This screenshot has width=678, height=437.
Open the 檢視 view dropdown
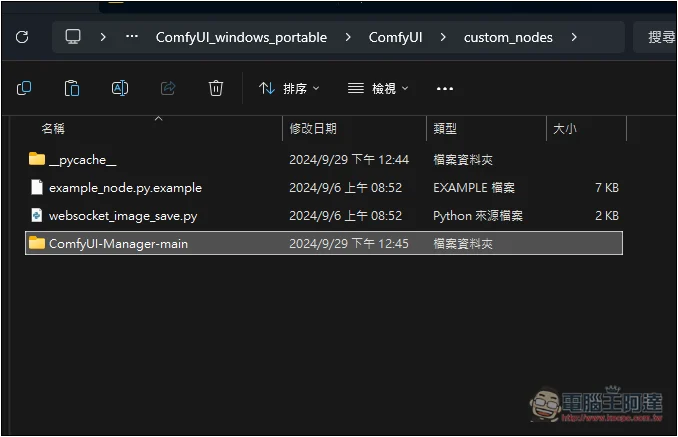[378, 88]
